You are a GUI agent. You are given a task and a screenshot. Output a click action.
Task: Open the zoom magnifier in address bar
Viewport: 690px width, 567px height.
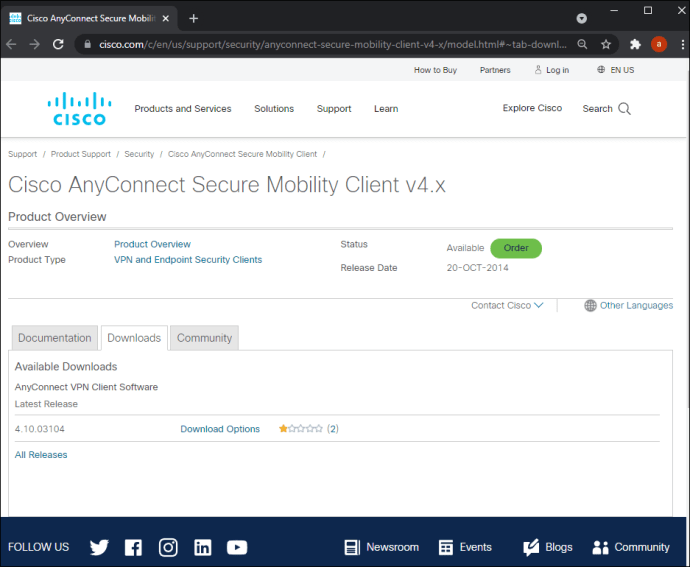coord(582,44)
